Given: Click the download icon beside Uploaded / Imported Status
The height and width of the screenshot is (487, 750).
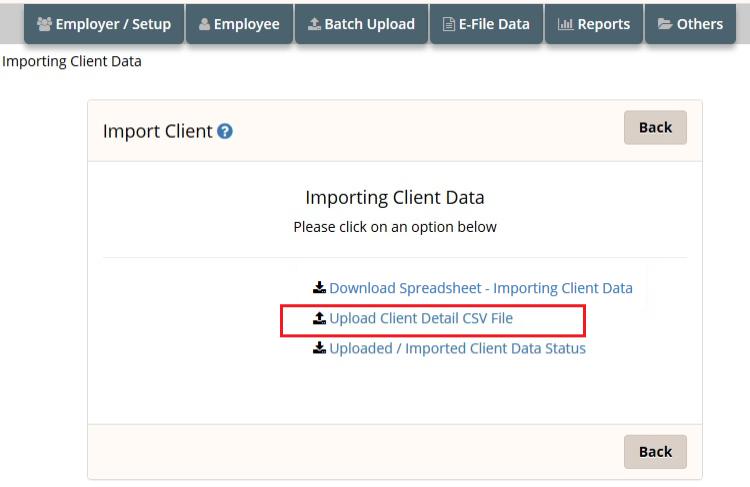Looking at the screenshot, I should (x=320, y=348).
